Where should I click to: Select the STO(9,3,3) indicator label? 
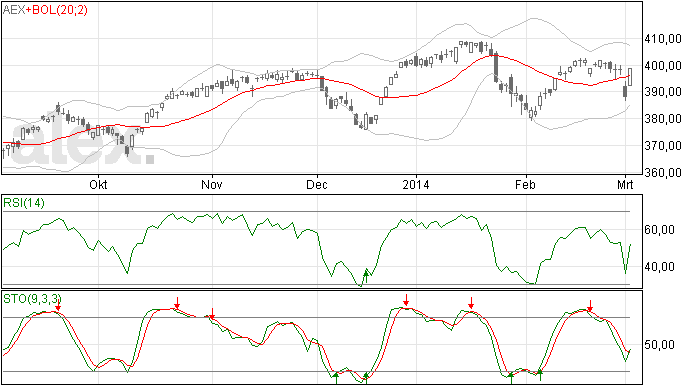coord(32,299)
